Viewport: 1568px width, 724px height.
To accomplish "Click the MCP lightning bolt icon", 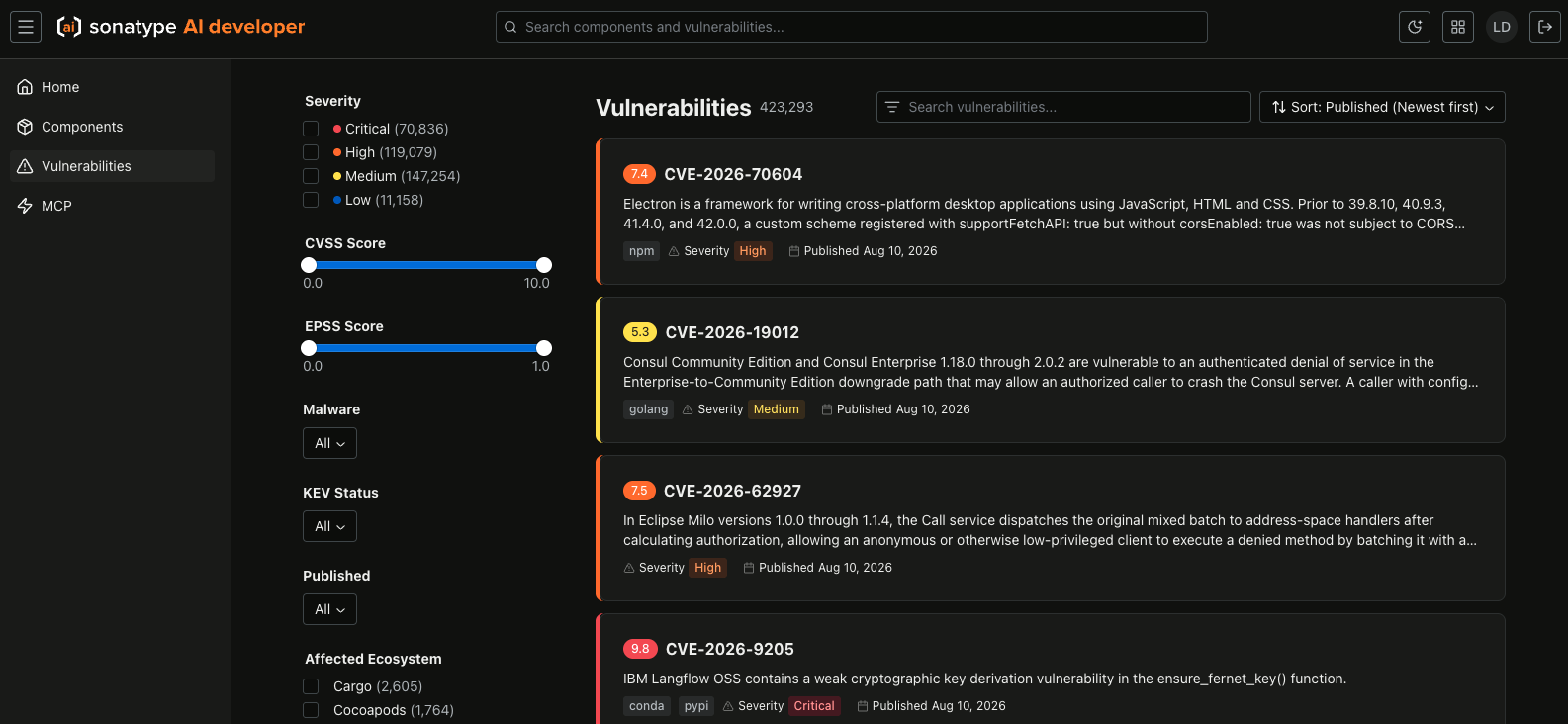I will [x=26, y=206].
